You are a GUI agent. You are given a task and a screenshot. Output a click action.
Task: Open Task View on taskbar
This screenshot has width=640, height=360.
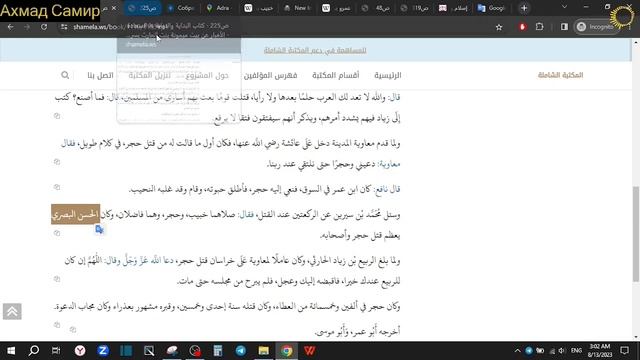56,351
